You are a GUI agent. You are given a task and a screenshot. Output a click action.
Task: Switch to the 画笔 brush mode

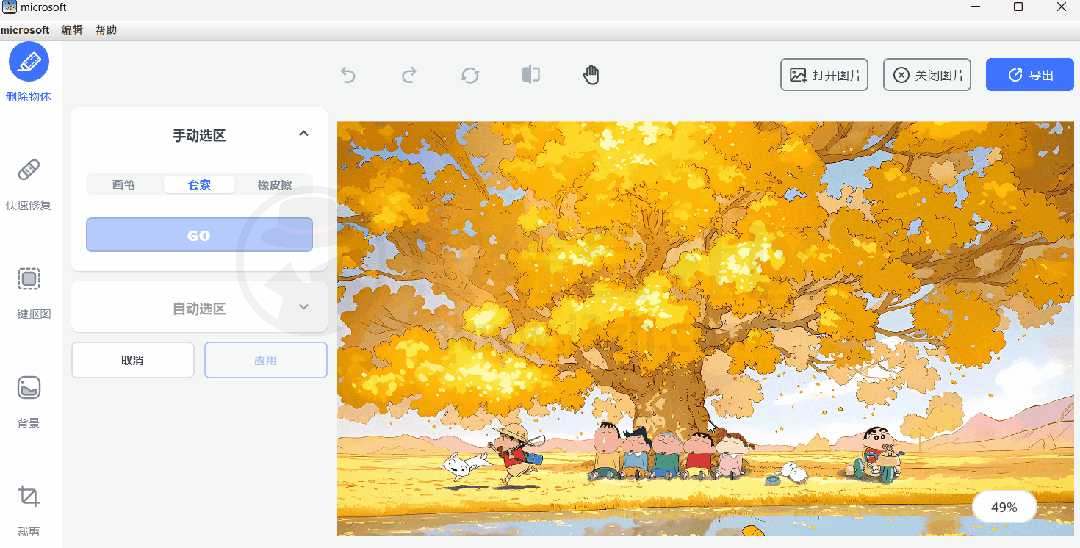(123, 185)
